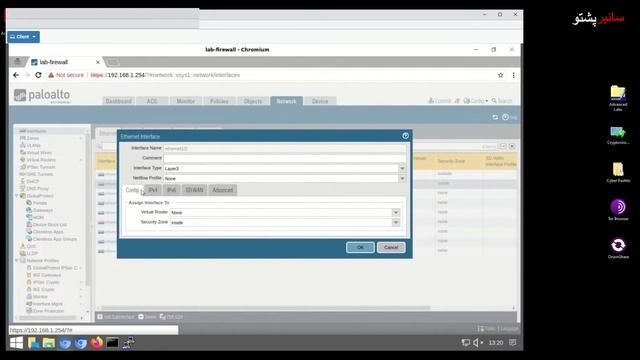Cancel the Ethernet Interface dialog
Screen dimensions: 640x360
point(391,247)
